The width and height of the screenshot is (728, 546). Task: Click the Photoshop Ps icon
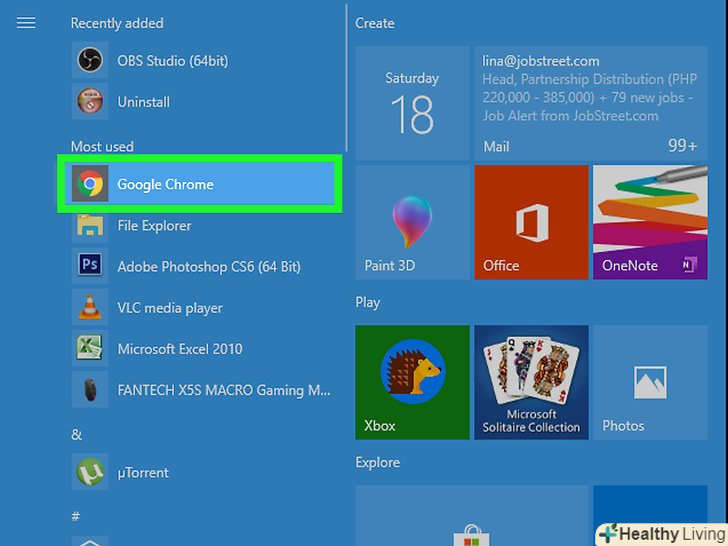point(90,266)
